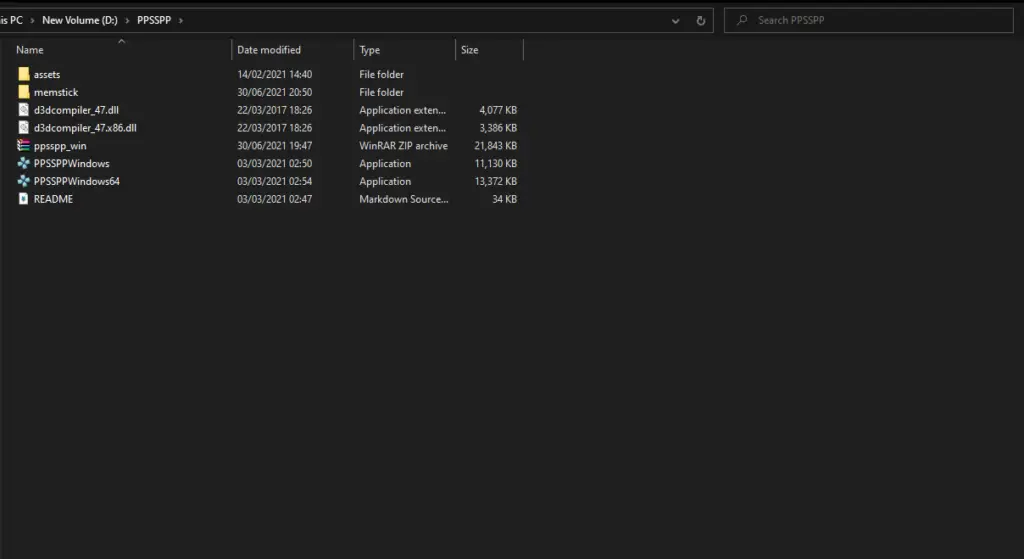The height and width of the screenshot is (559, 1024).
Task: Click size value 21,843 KB
Action: (x=496, y=146)
